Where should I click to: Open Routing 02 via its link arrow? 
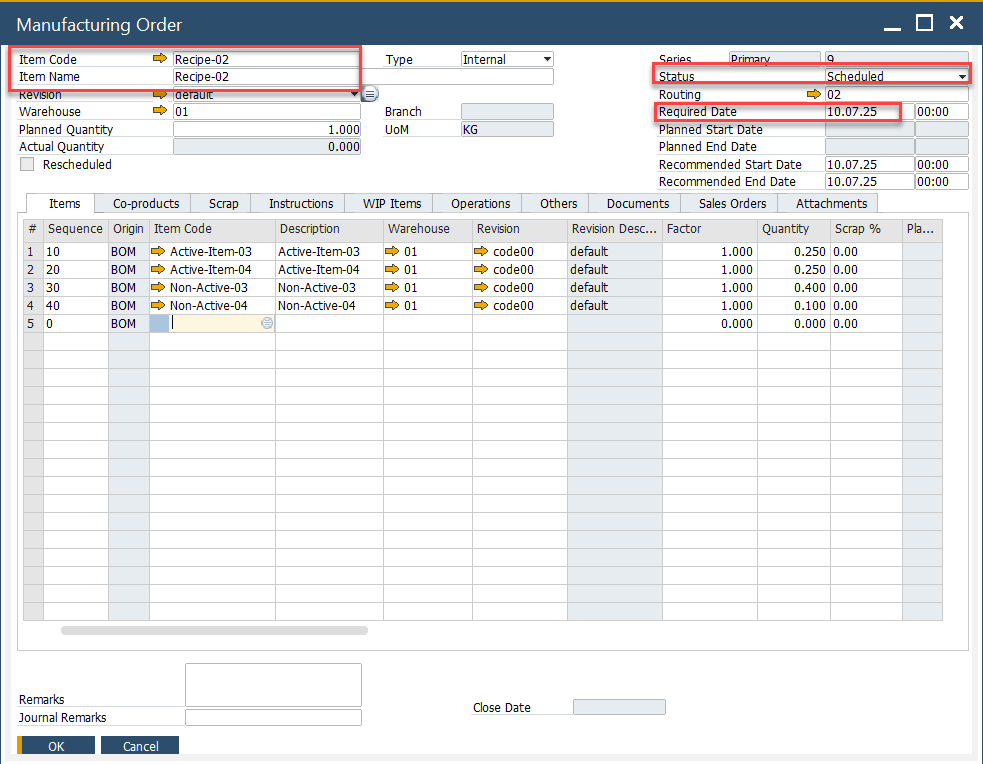click(814, 94)
